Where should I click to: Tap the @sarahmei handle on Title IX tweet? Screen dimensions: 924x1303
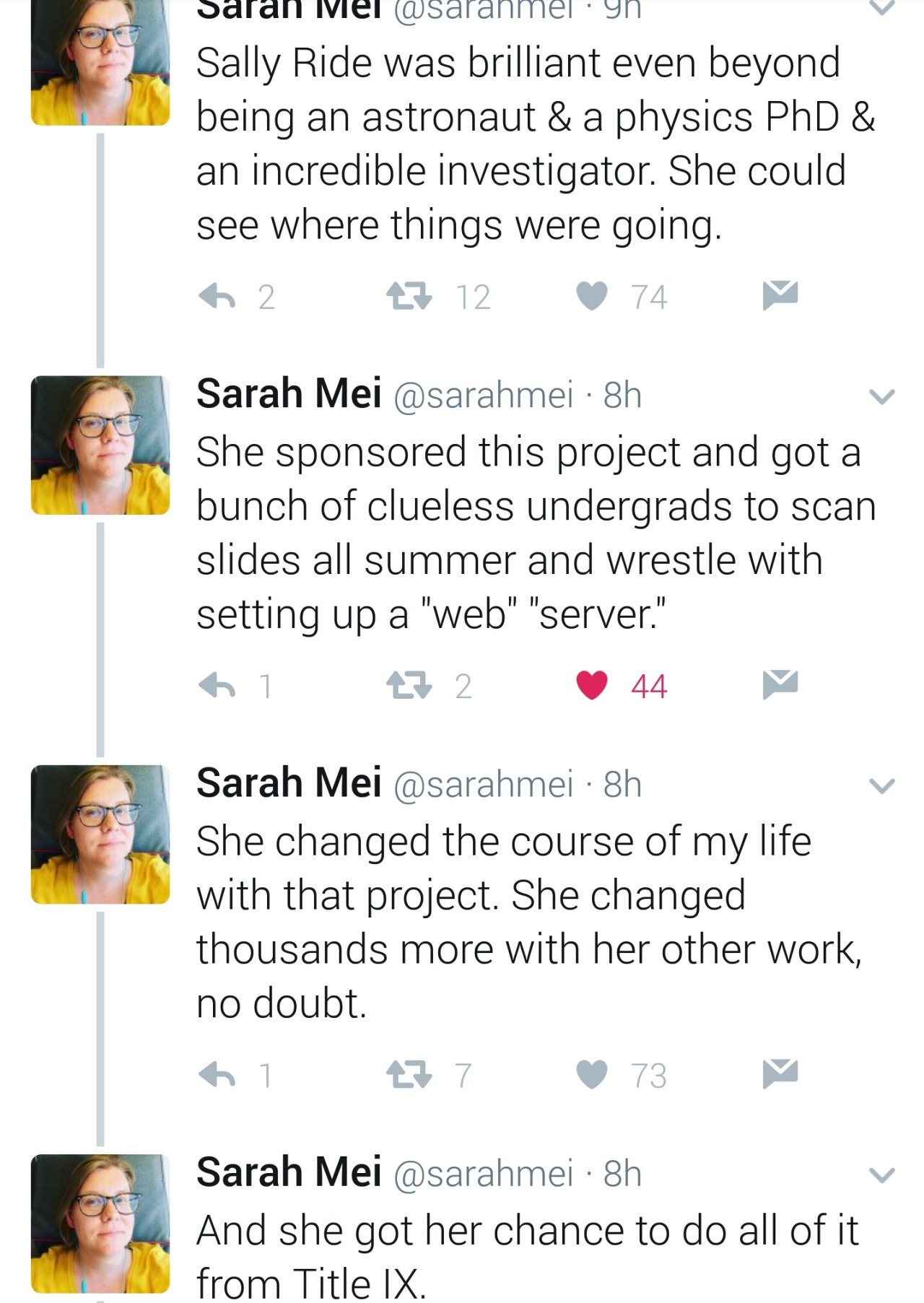(483, 1173)
